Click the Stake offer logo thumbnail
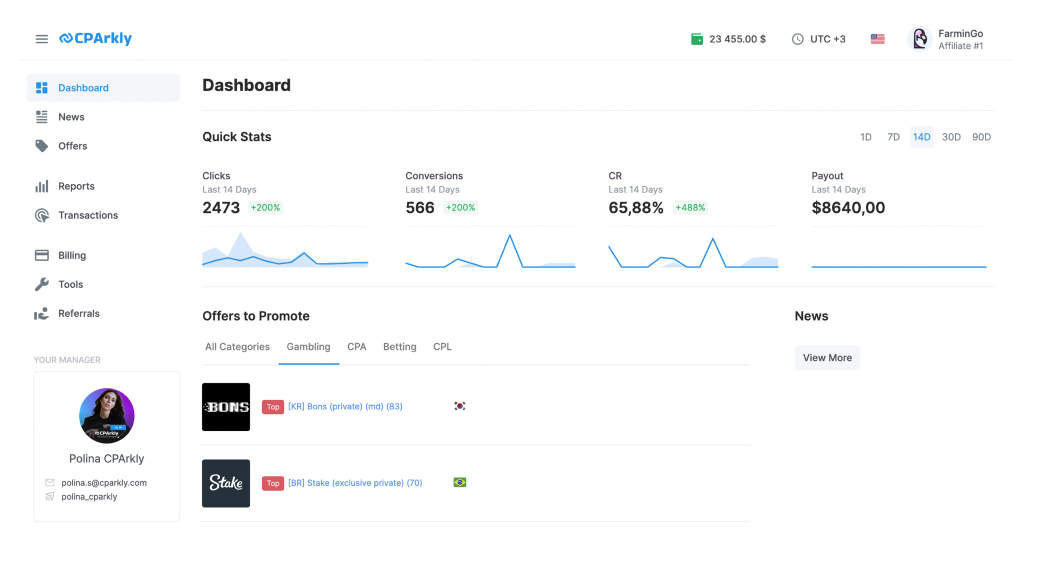The image size is (1039, 574). click(226, 483)
